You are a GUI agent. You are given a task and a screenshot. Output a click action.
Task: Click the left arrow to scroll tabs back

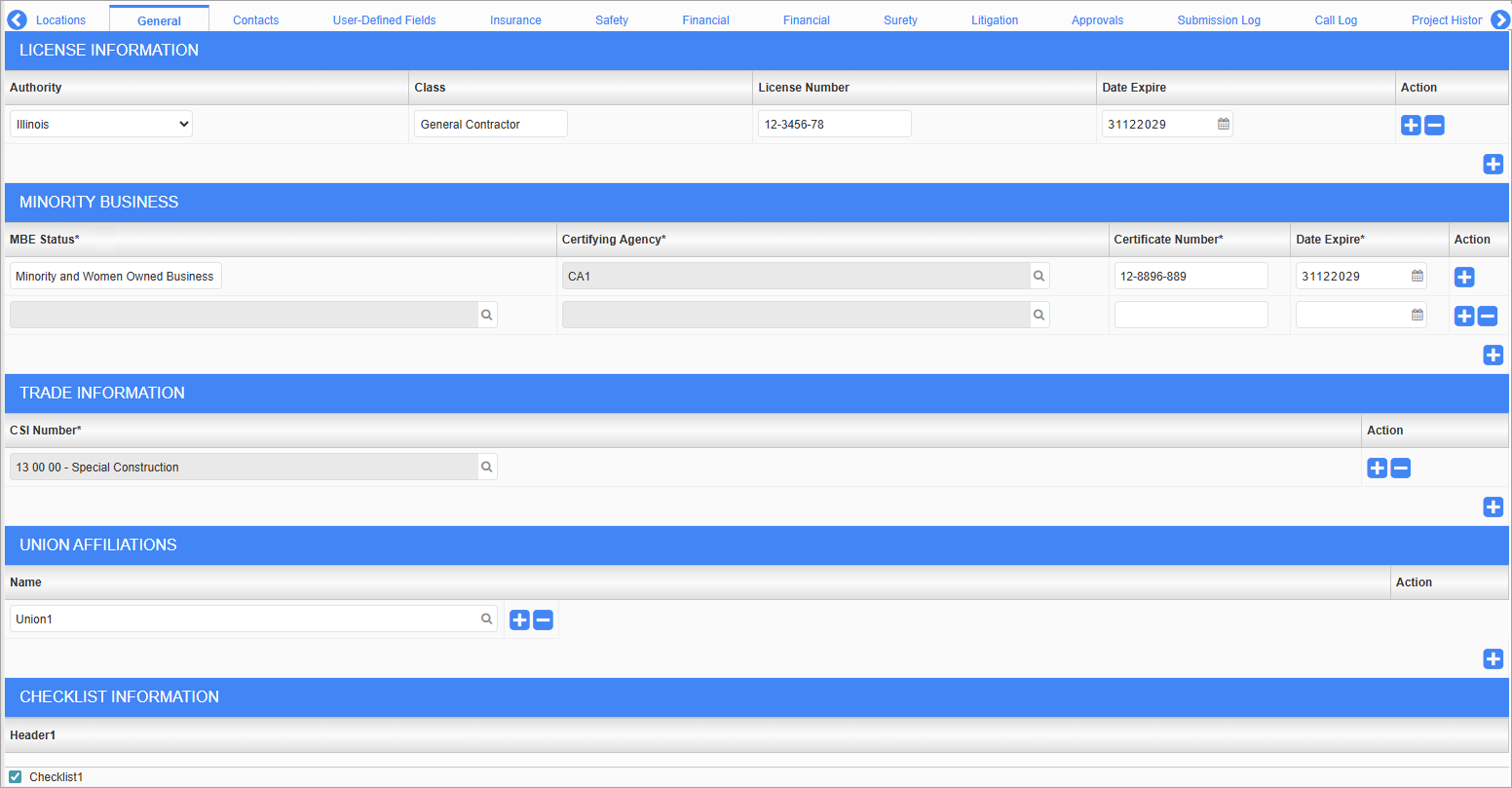[17, 19]
